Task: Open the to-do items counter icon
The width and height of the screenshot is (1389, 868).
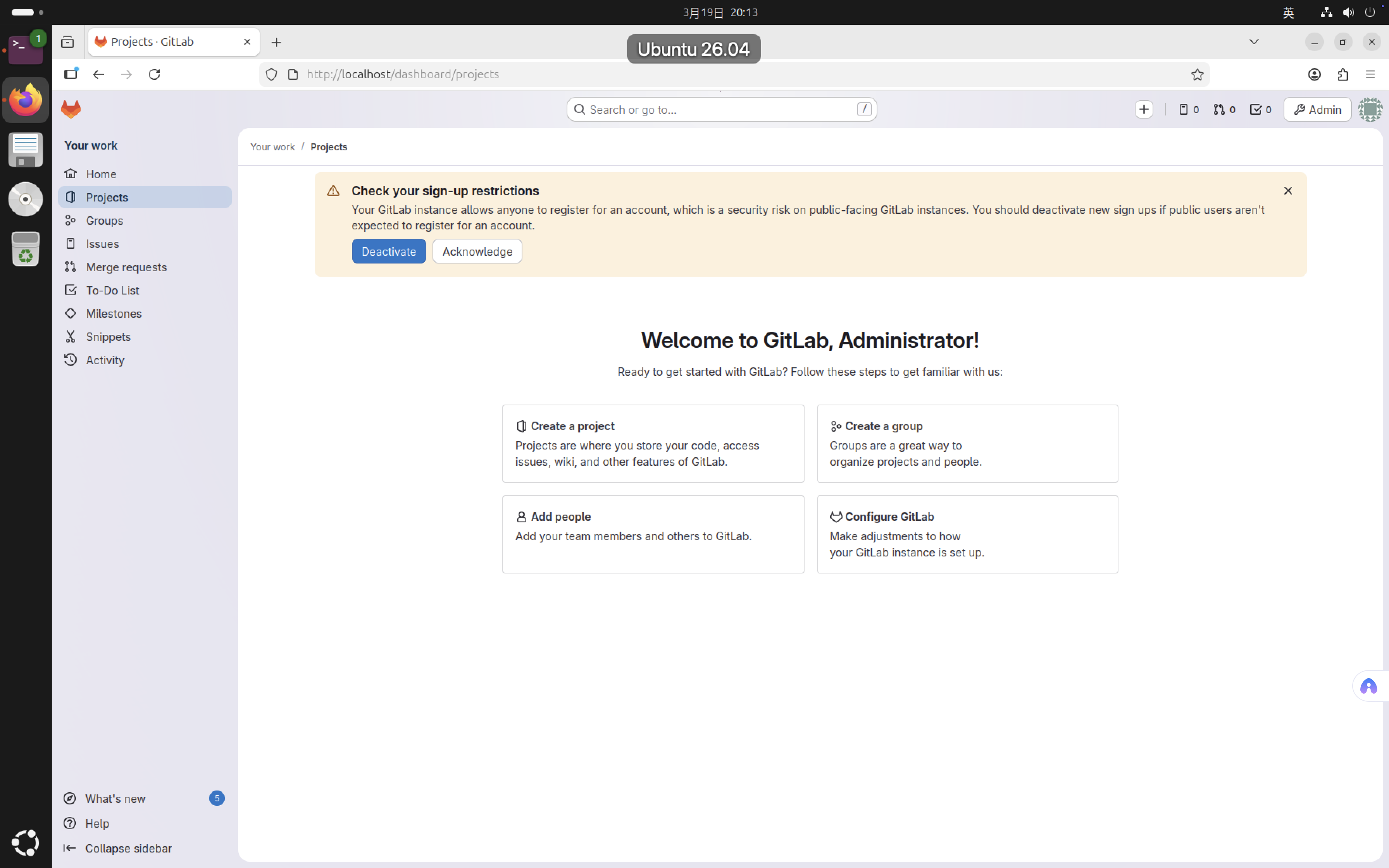Action: click(x=1260, y=109)
